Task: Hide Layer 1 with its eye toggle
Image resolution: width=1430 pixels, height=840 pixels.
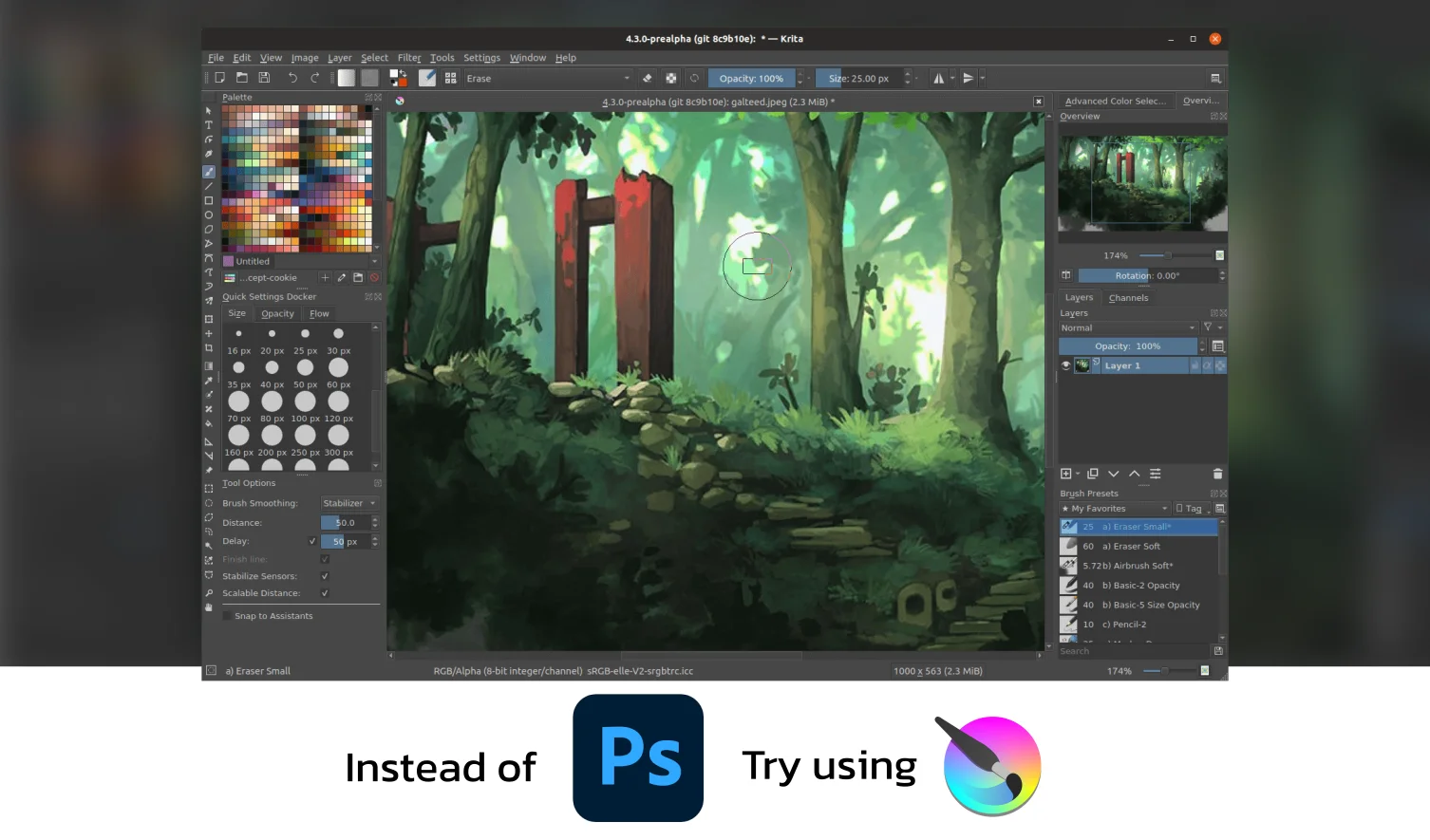Action: pyautogui.click(x=1065, y=365)
